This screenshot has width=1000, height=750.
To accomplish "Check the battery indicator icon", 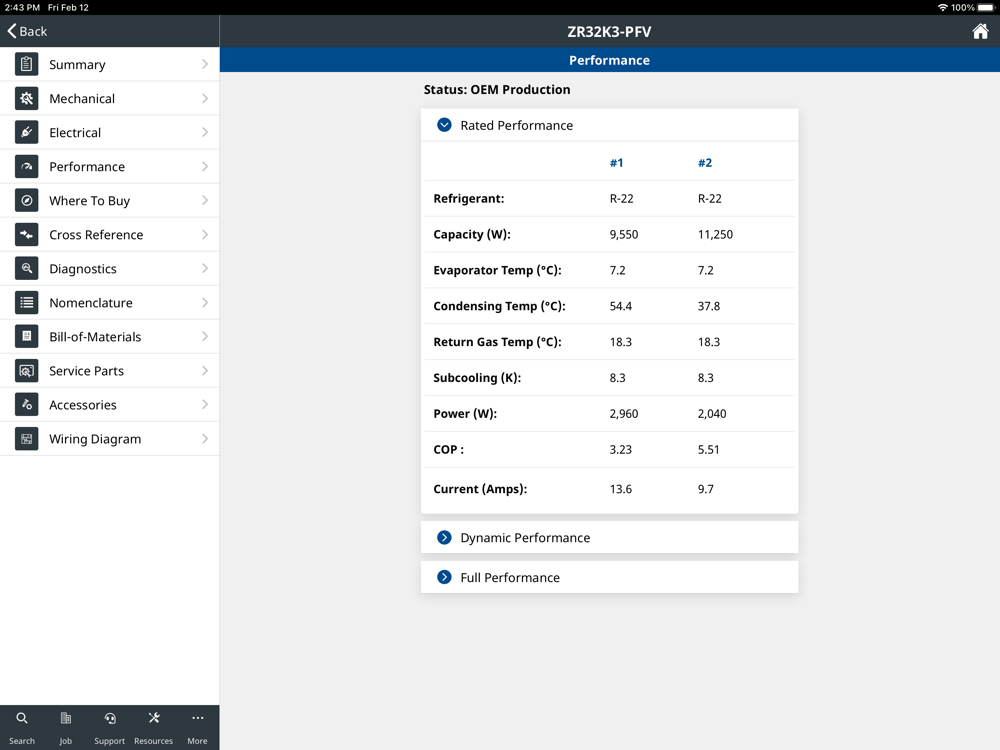I will click(986, 8).
